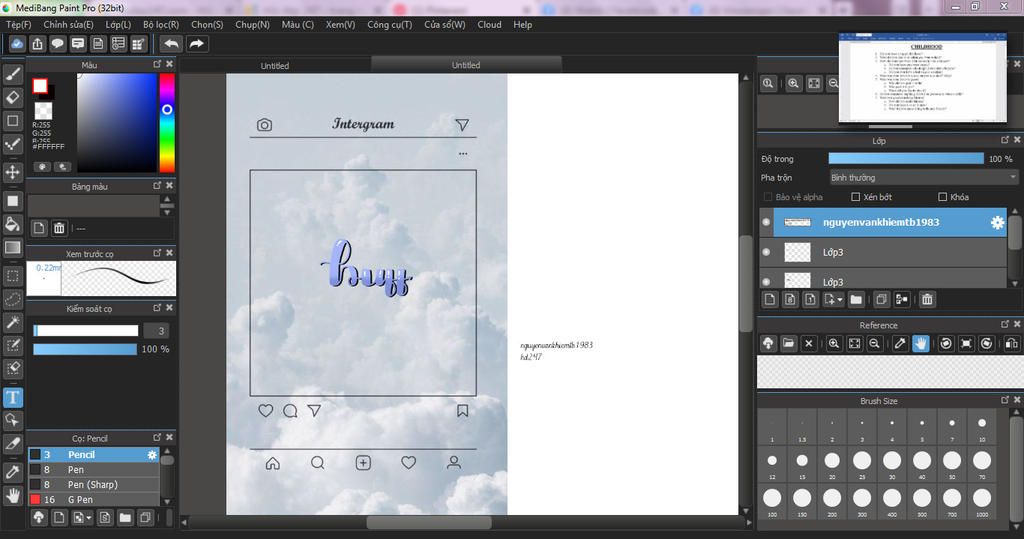Viewport: 1024px width, 539px height.
Task: Float the Brush Size panel
Action: tap(1005, 400)
